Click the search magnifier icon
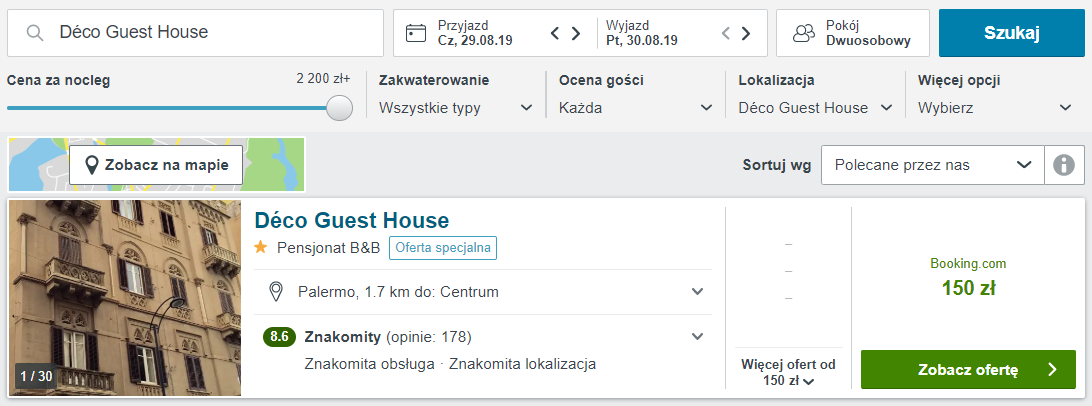 [x=35, y=33]
